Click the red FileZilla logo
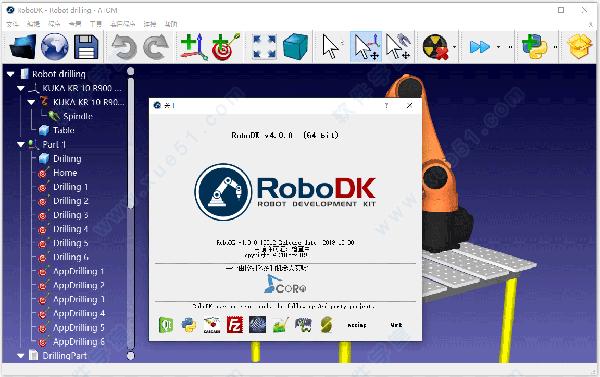 [x=235, y=325]
